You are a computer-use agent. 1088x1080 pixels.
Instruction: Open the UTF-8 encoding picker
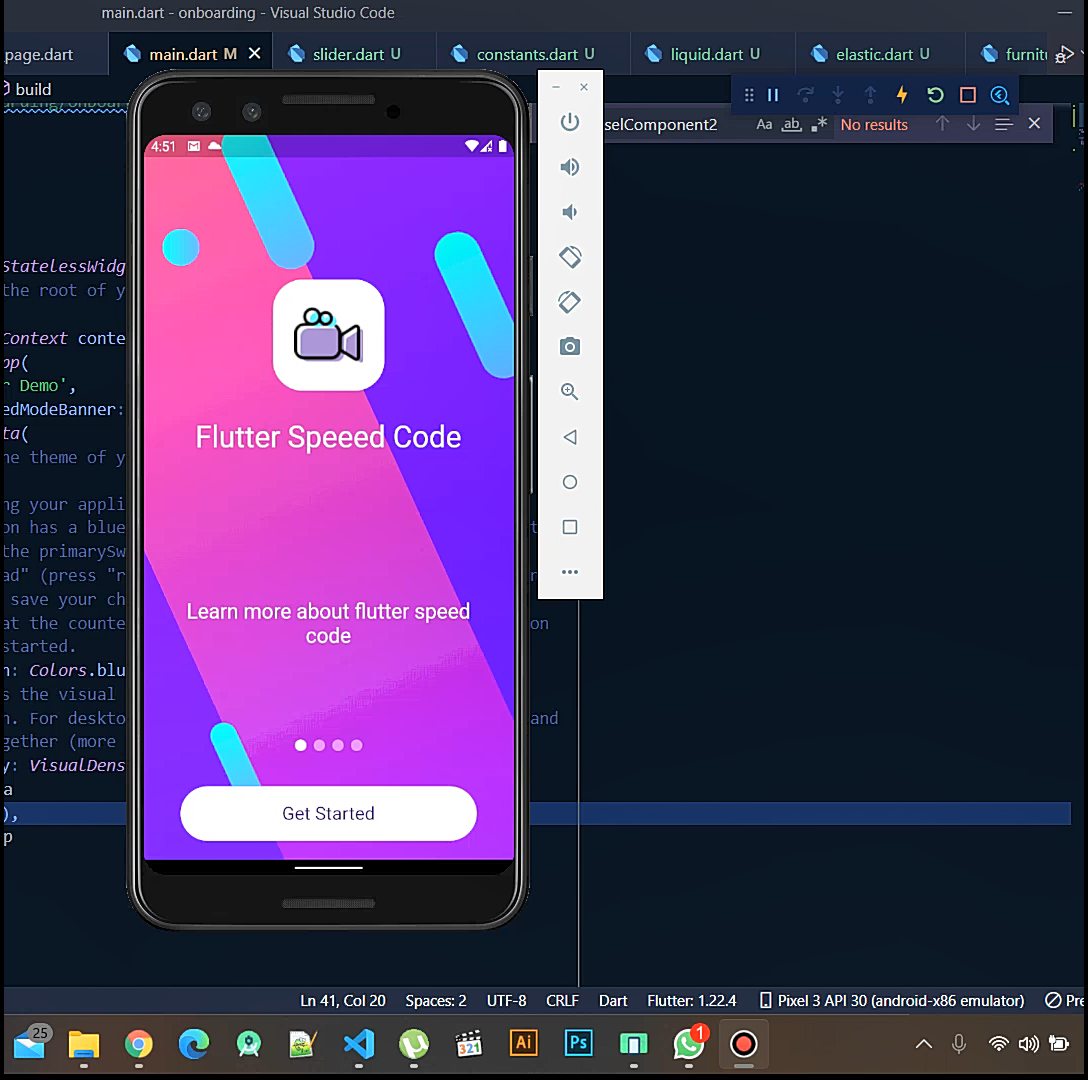[506, 1000]
